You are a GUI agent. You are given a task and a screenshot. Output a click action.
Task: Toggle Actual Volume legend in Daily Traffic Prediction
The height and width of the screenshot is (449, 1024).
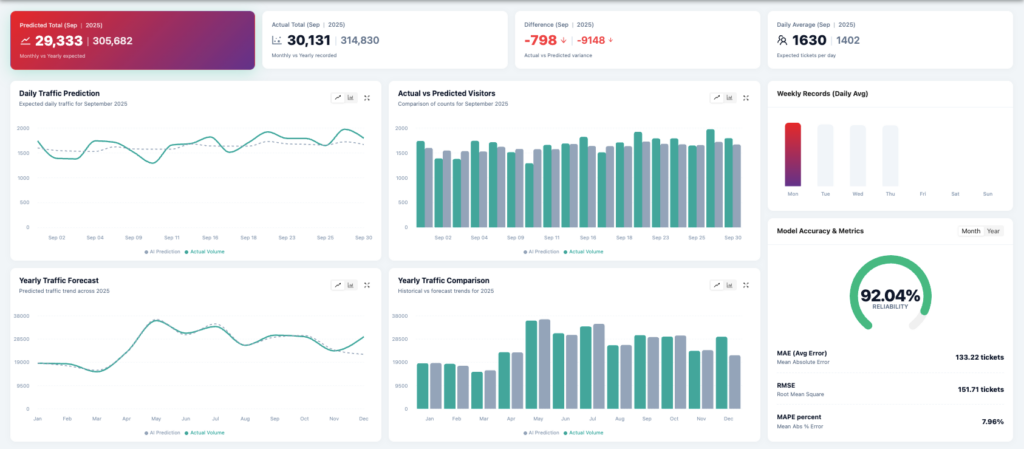click(205, 251)
